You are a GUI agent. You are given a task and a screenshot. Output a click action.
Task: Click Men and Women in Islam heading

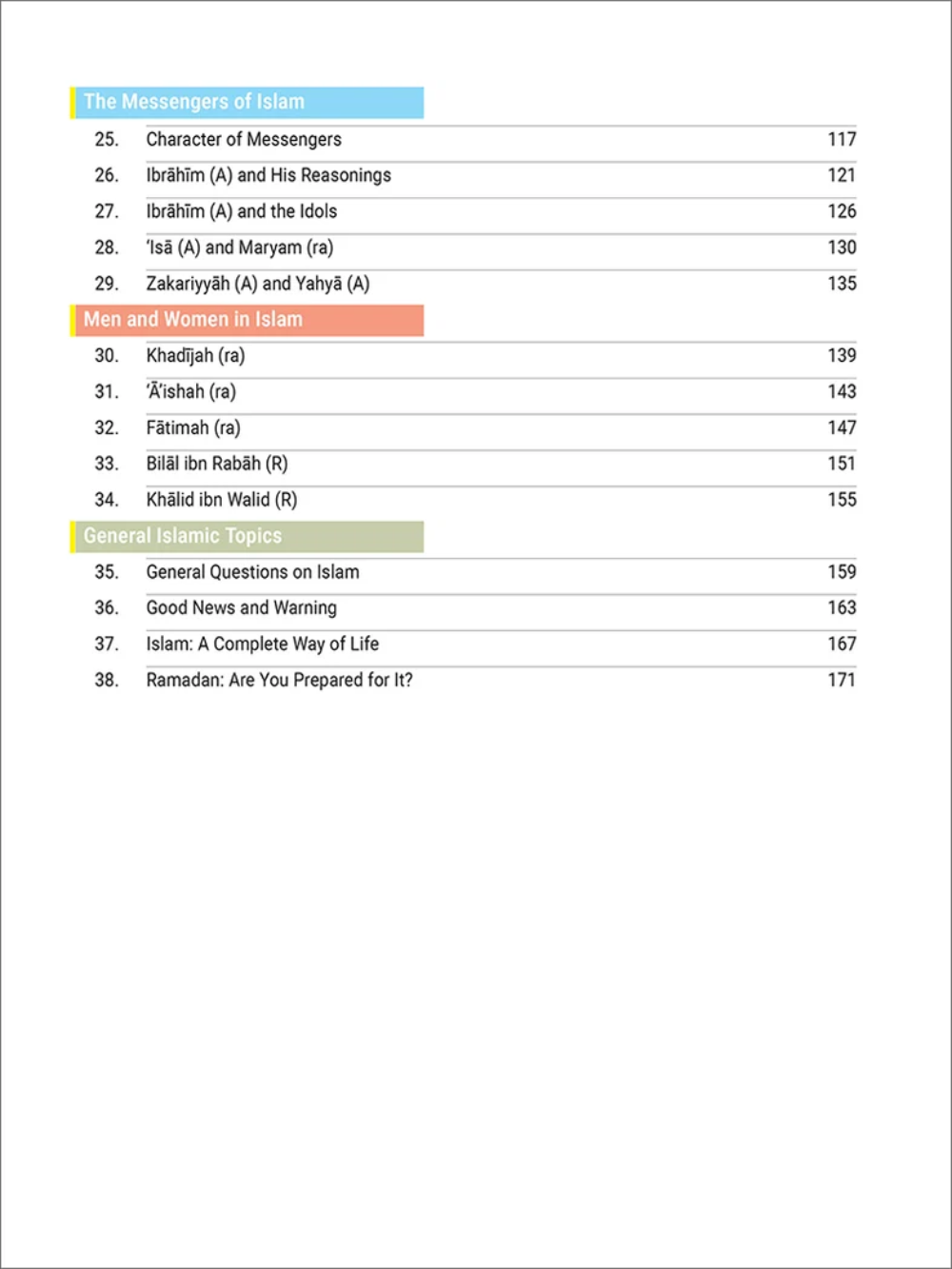tap(193, 320)
